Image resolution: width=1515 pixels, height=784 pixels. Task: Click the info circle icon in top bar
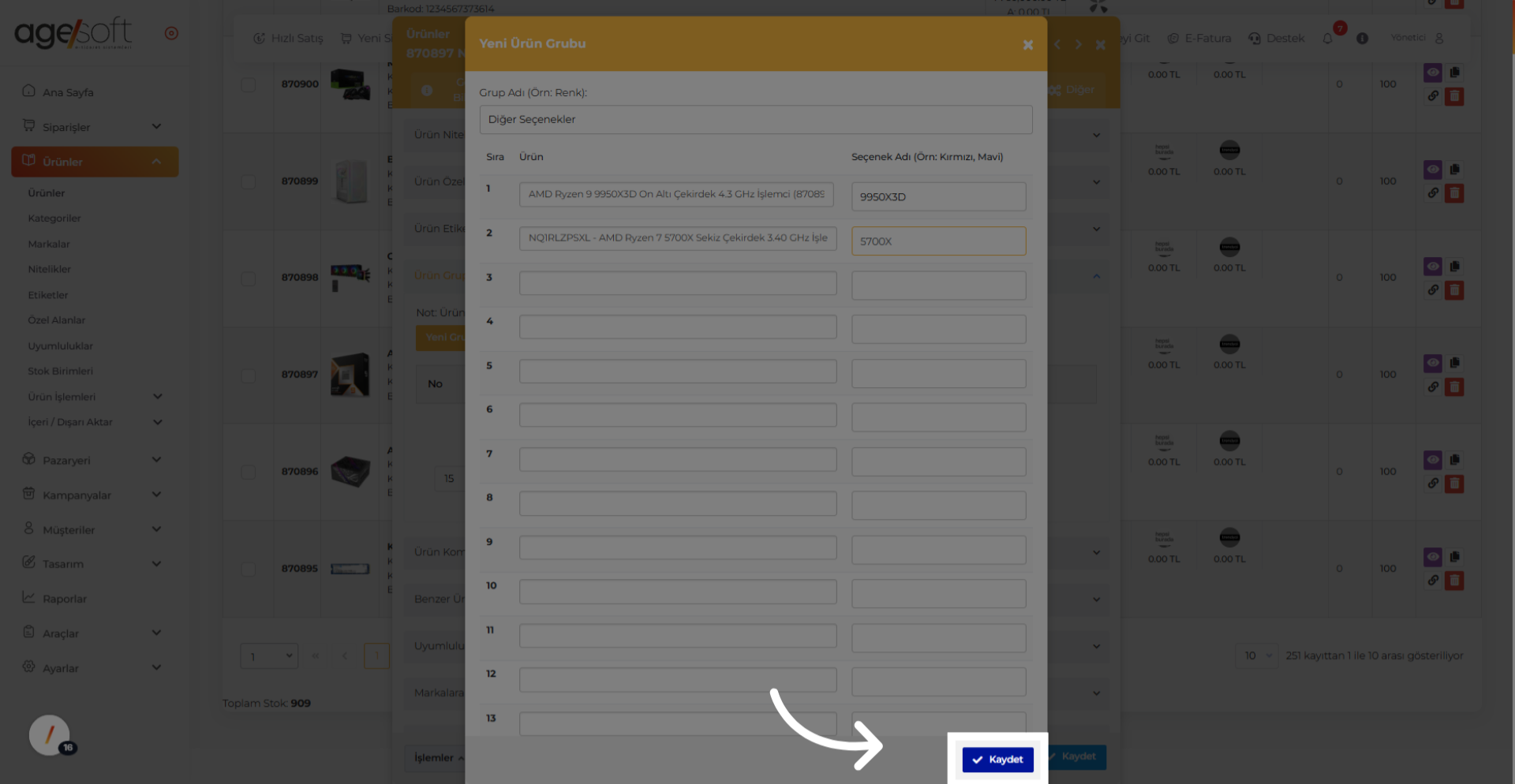[x=1362, y=38]
